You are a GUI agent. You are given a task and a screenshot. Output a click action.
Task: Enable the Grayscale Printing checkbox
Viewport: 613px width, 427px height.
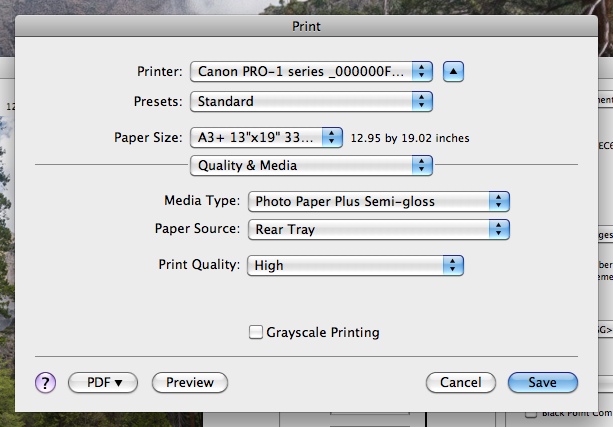pos(256,332)
